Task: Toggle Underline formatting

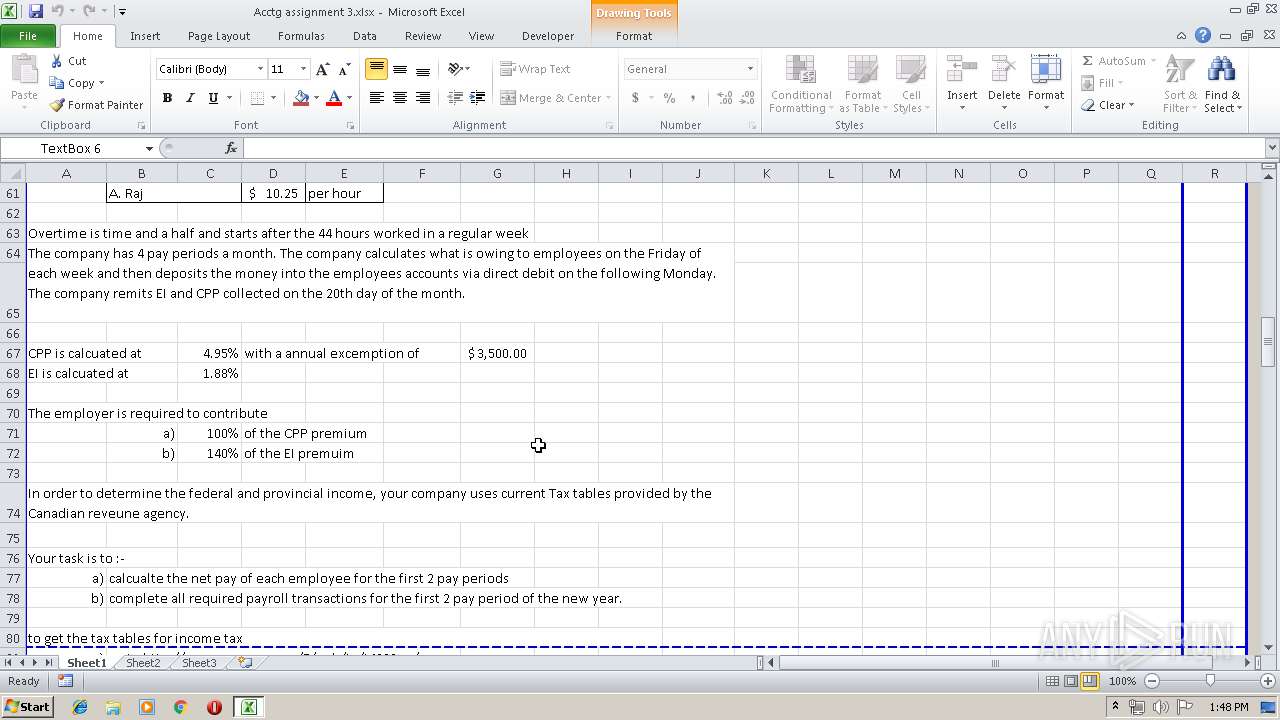Action: [x=213, y=98]
